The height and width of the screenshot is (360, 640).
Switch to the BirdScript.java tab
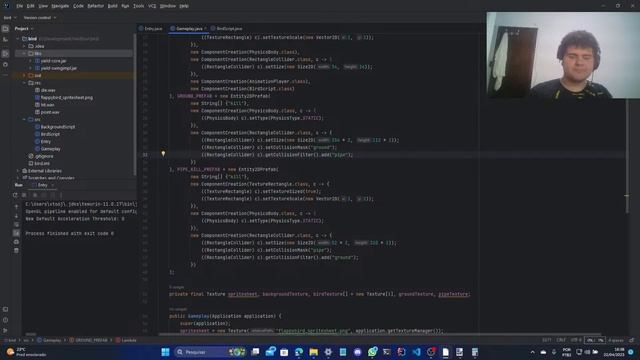227,29
